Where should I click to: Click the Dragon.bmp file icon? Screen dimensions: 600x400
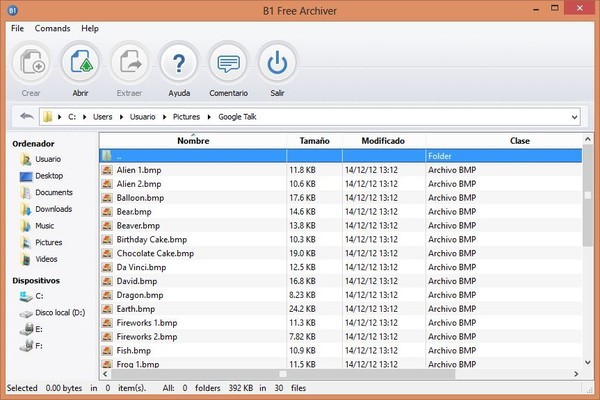(107, 295)
